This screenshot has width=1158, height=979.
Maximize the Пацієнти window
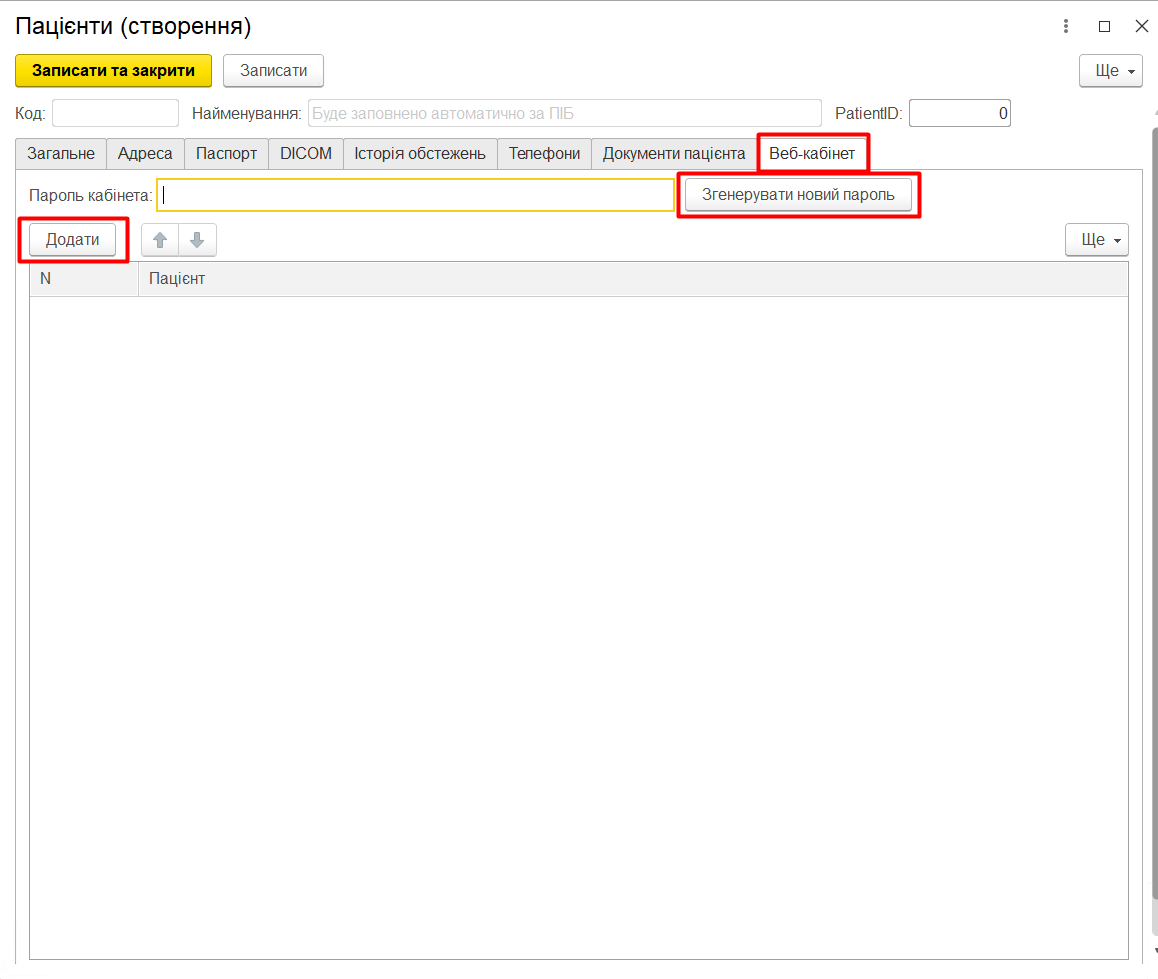(1104, 27)
